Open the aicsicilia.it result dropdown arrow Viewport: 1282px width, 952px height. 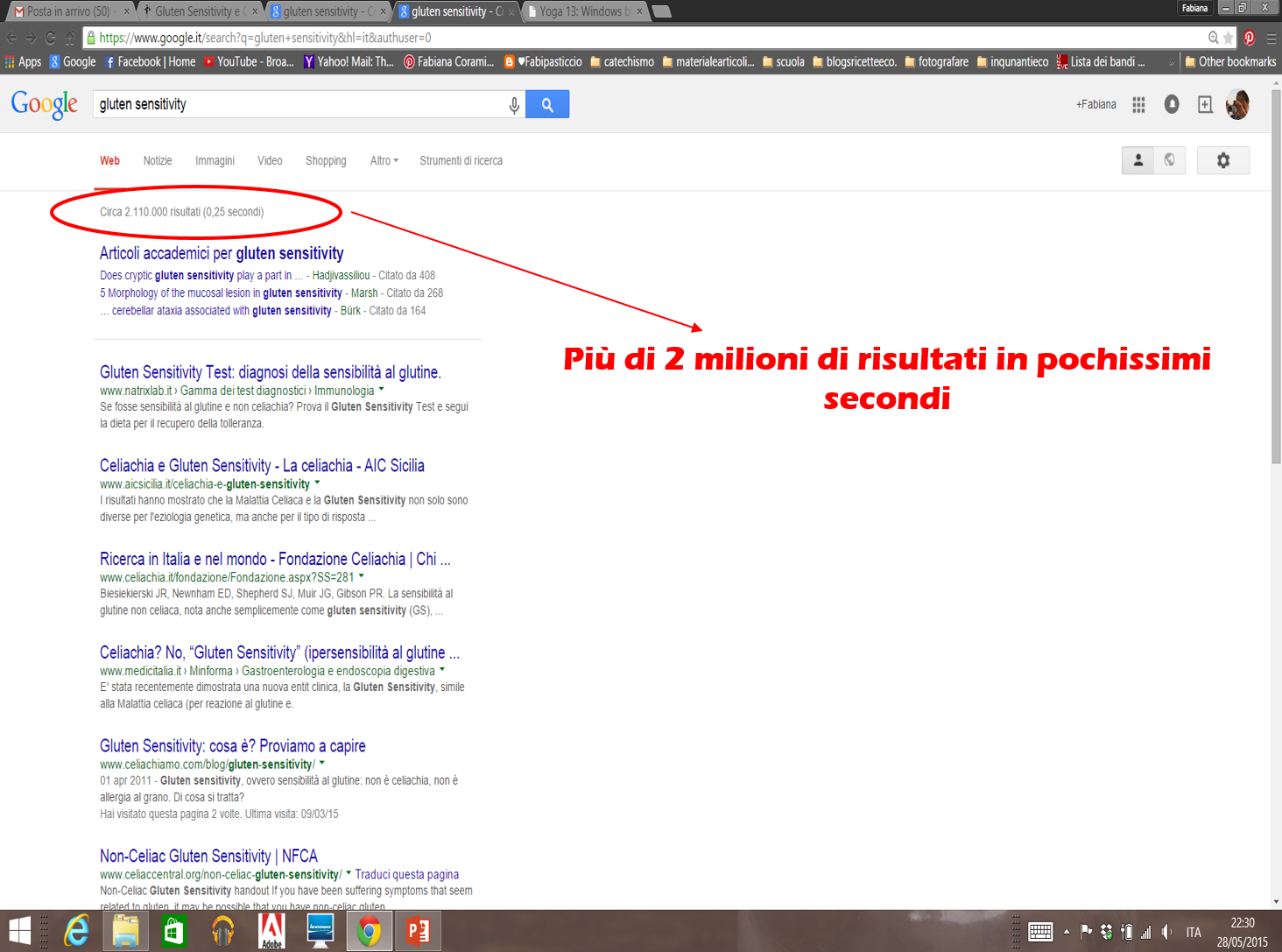pyautogui.click(x=317, y=483)
